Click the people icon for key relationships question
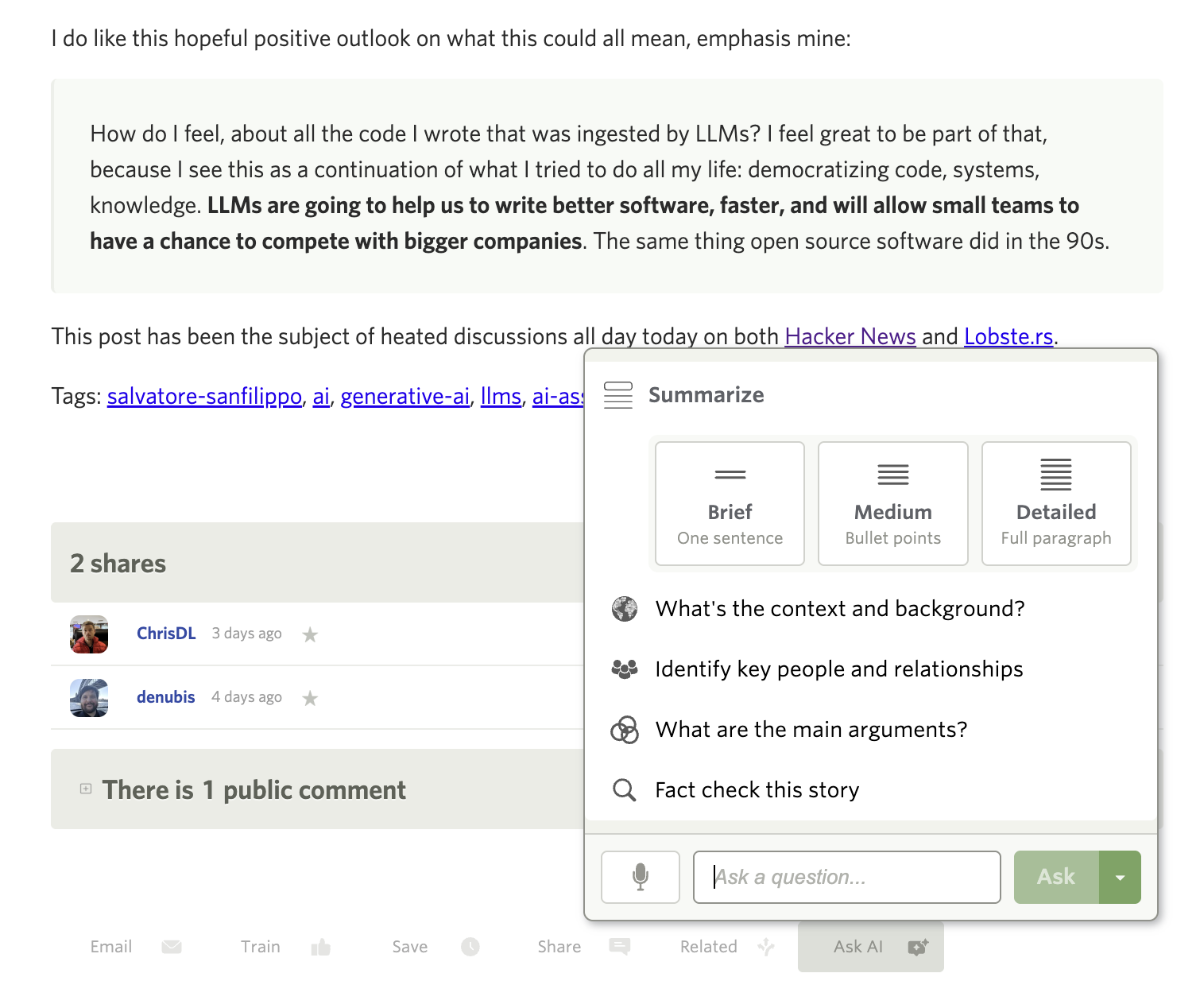 [625, 669]
